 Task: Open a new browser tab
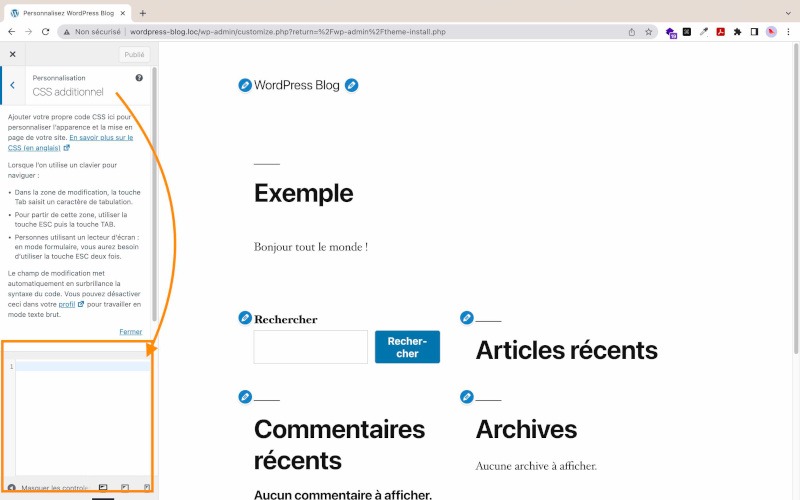[x=143, y=12]
